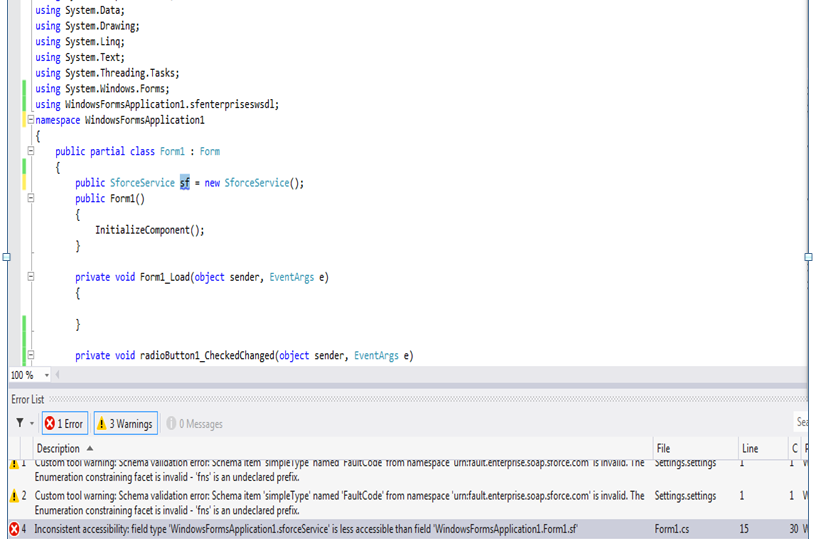Click the Form base class name
Image resolution: width=813 pixels, height=539 pixels.
[x=209, y=151]
